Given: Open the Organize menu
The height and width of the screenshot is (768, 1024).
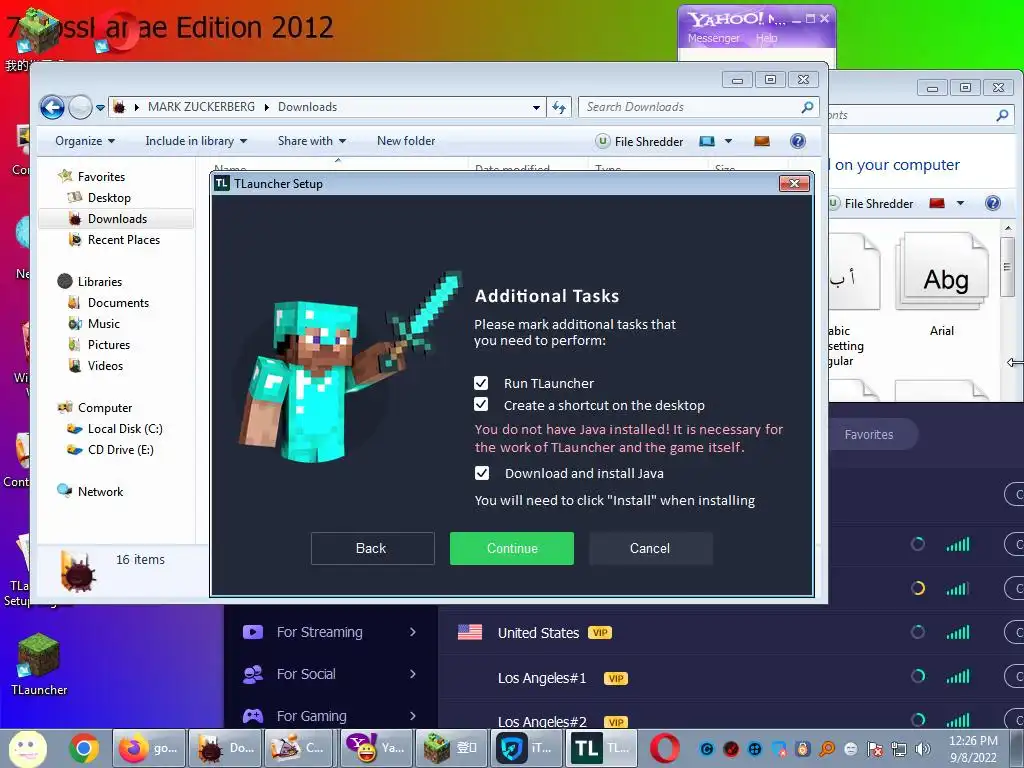Looking at the screenshot, I should coord(85,141).
